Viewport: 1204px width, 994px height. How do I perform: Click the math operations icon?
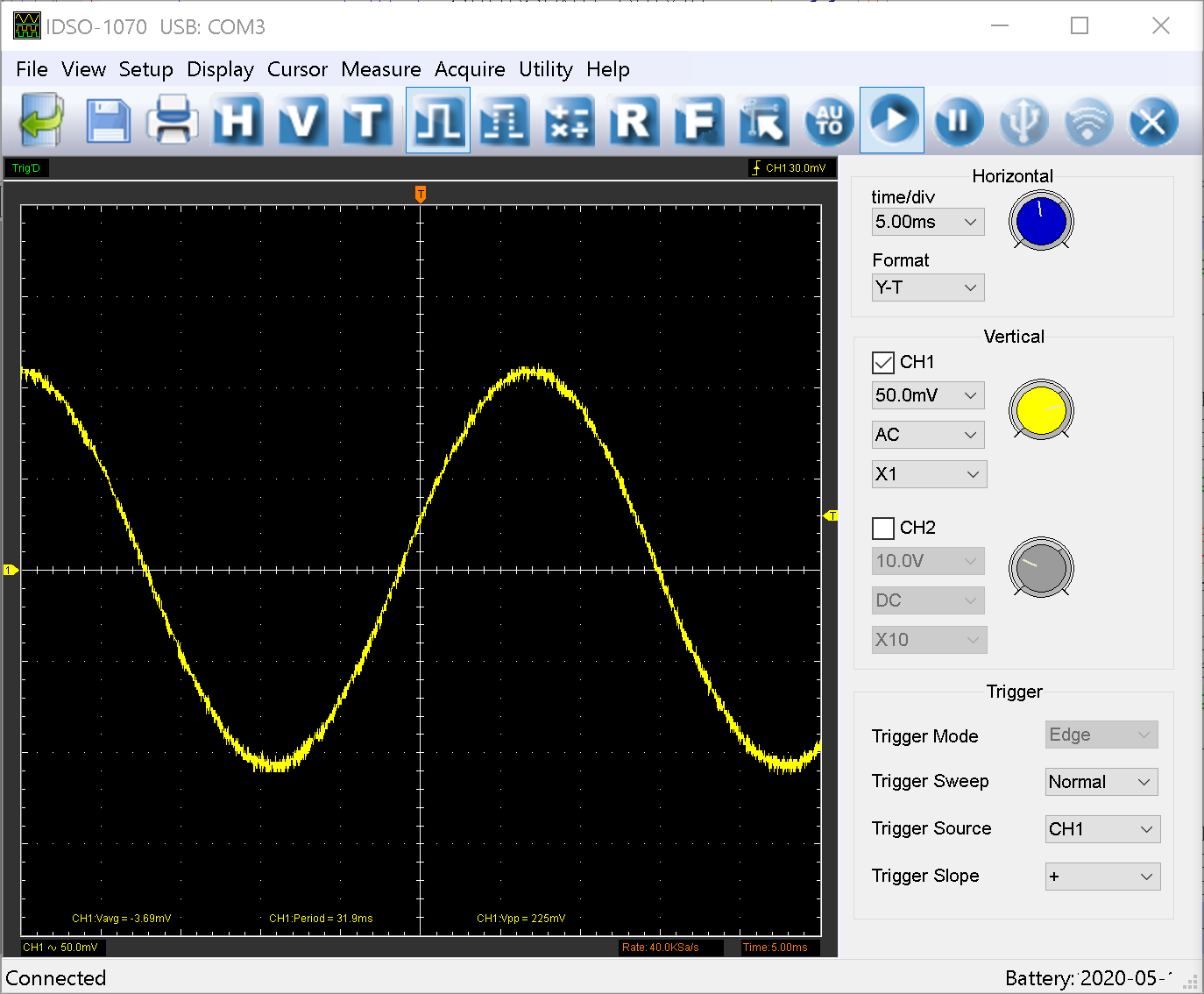tap(568, 120)
